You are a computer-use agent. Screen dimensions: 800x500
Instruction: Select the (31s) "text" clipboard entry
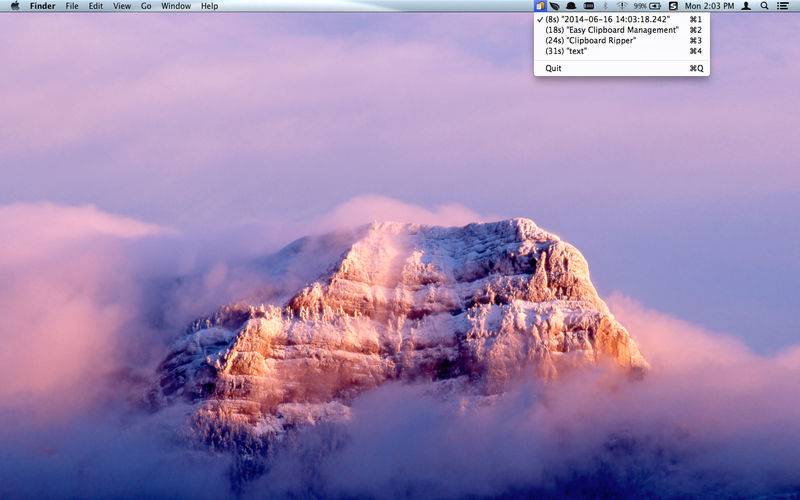[x=621, y=51]
